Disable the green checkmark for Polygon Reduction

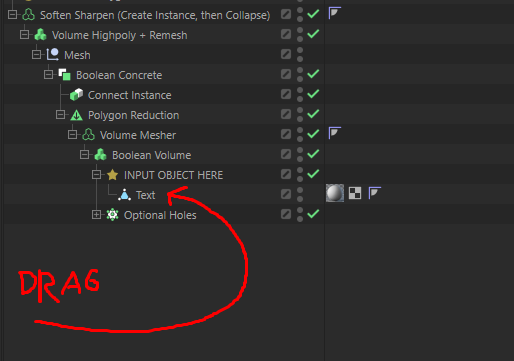[313, 114]
